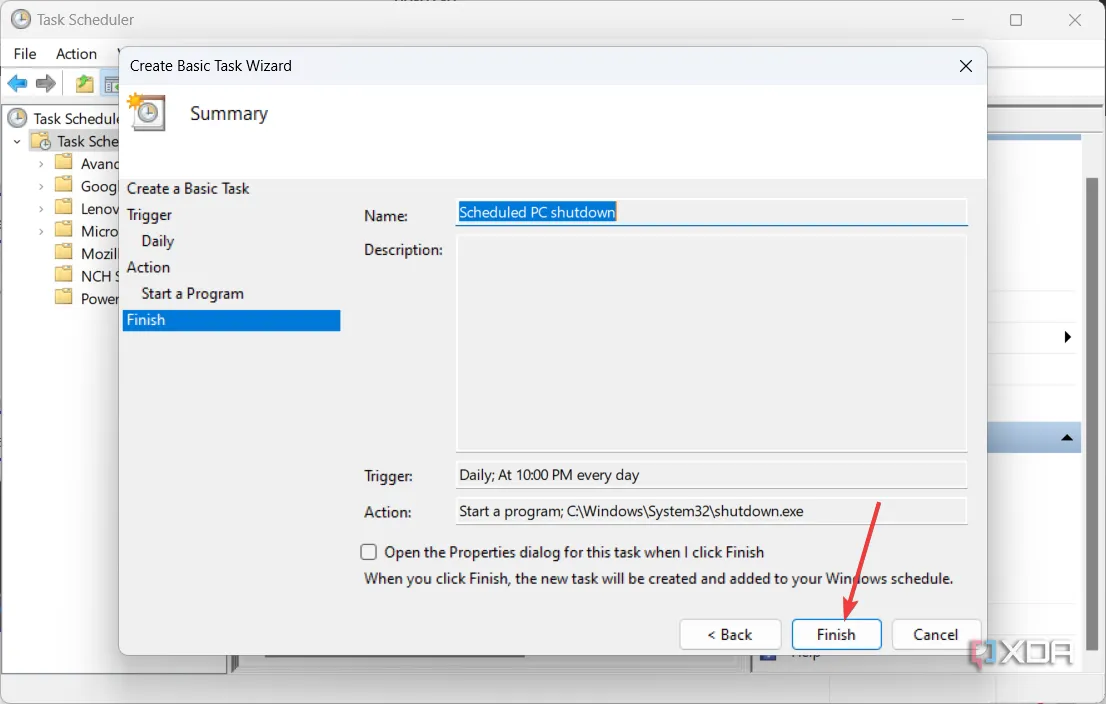The width and height of the screenshot is (1106, 704).
Task: Enable 'Open the Properties dialog' checkbox
Action: (369, 552)
